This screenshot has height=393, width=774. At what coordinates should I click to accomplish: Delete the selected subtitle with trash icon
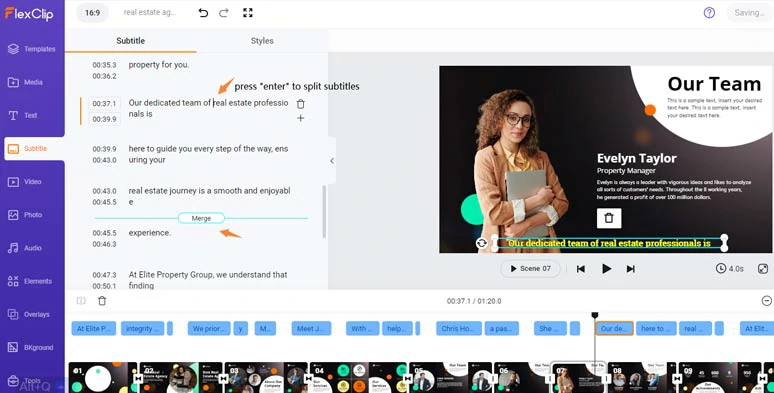301,104
